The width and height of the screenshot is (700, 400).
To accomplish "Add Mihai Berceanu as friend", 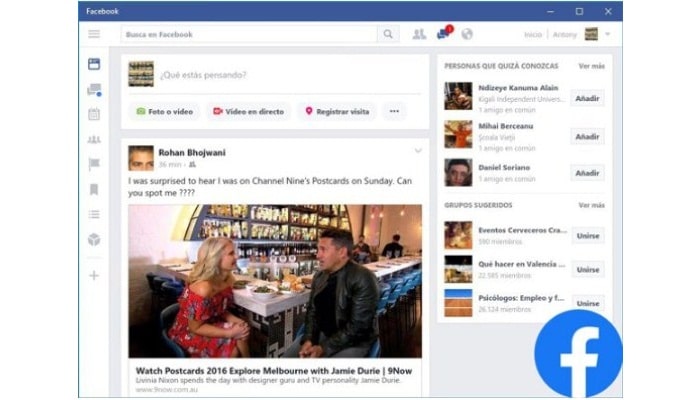I will tap(587, 137).
